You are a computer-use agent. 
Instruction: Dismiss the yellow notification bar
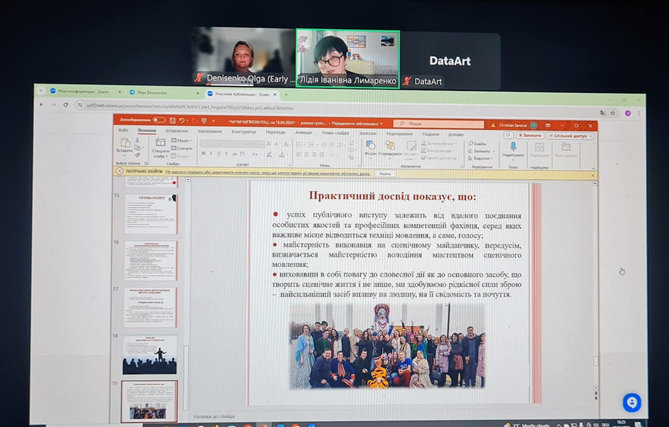[x=592, y=175]
